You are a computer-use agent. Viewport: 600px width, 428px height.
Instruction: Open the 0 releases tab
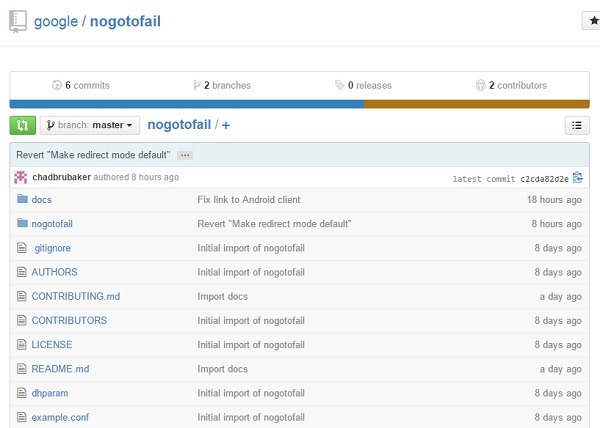click(363, 85)
